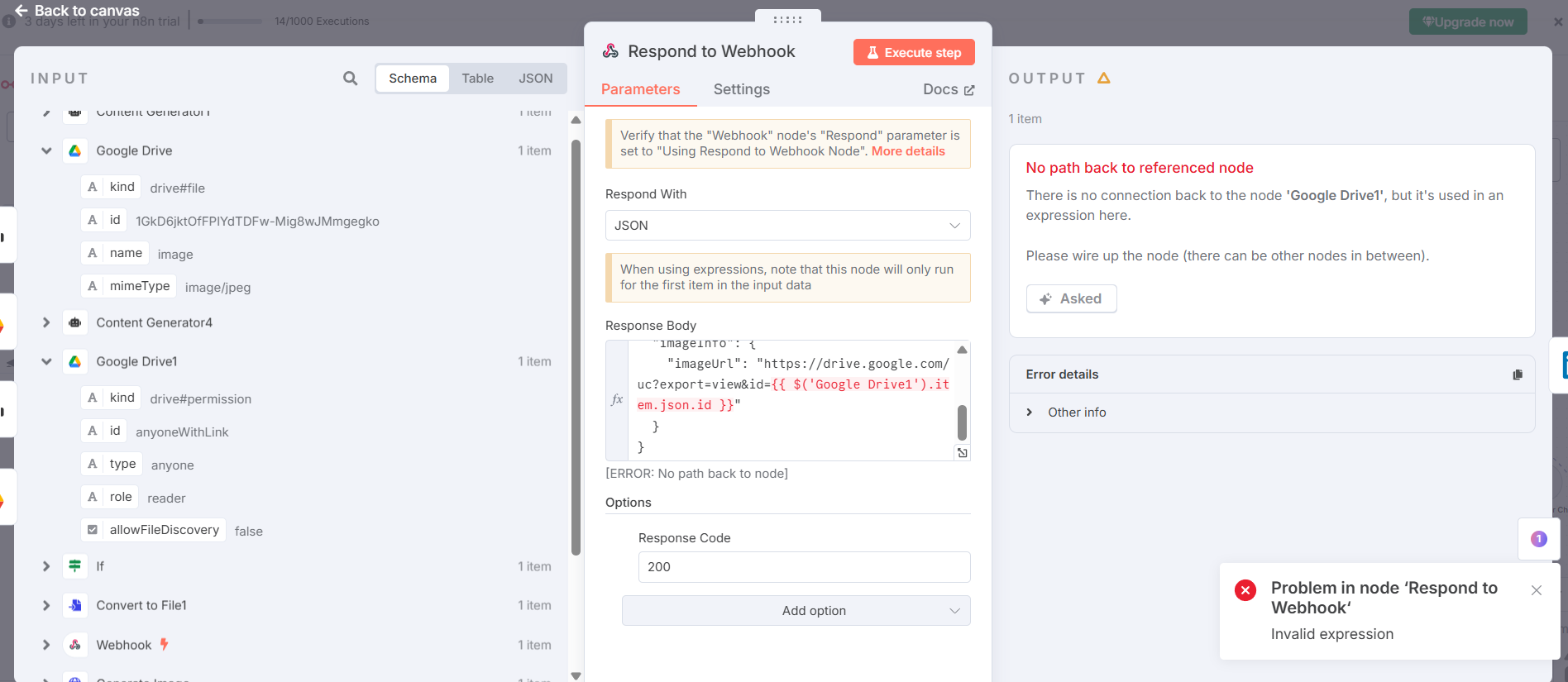Click the fx expression icon

[617, 399]
